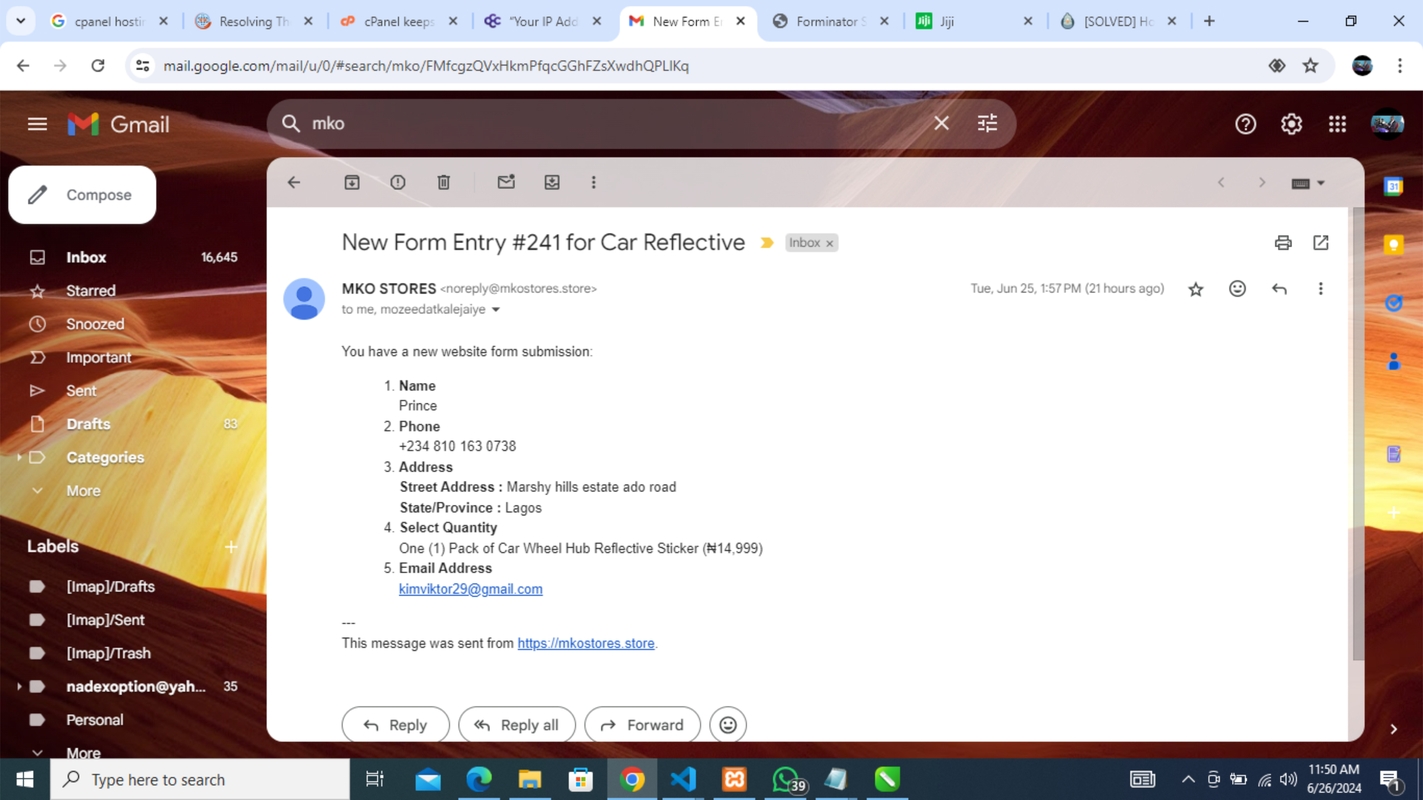Switch to the Forminator browser tab

(x=830, y=21)
